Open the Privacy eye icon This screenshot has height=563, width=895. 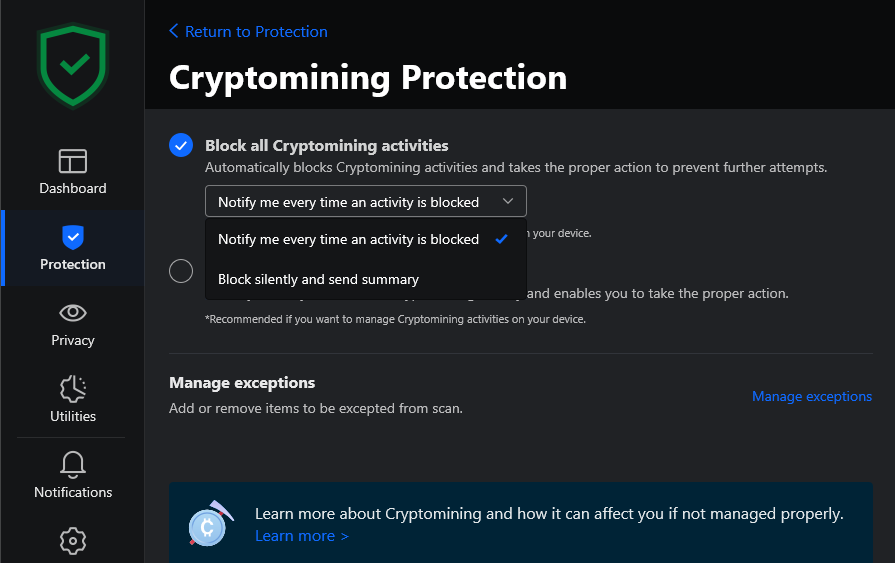[x=73, y=313]
